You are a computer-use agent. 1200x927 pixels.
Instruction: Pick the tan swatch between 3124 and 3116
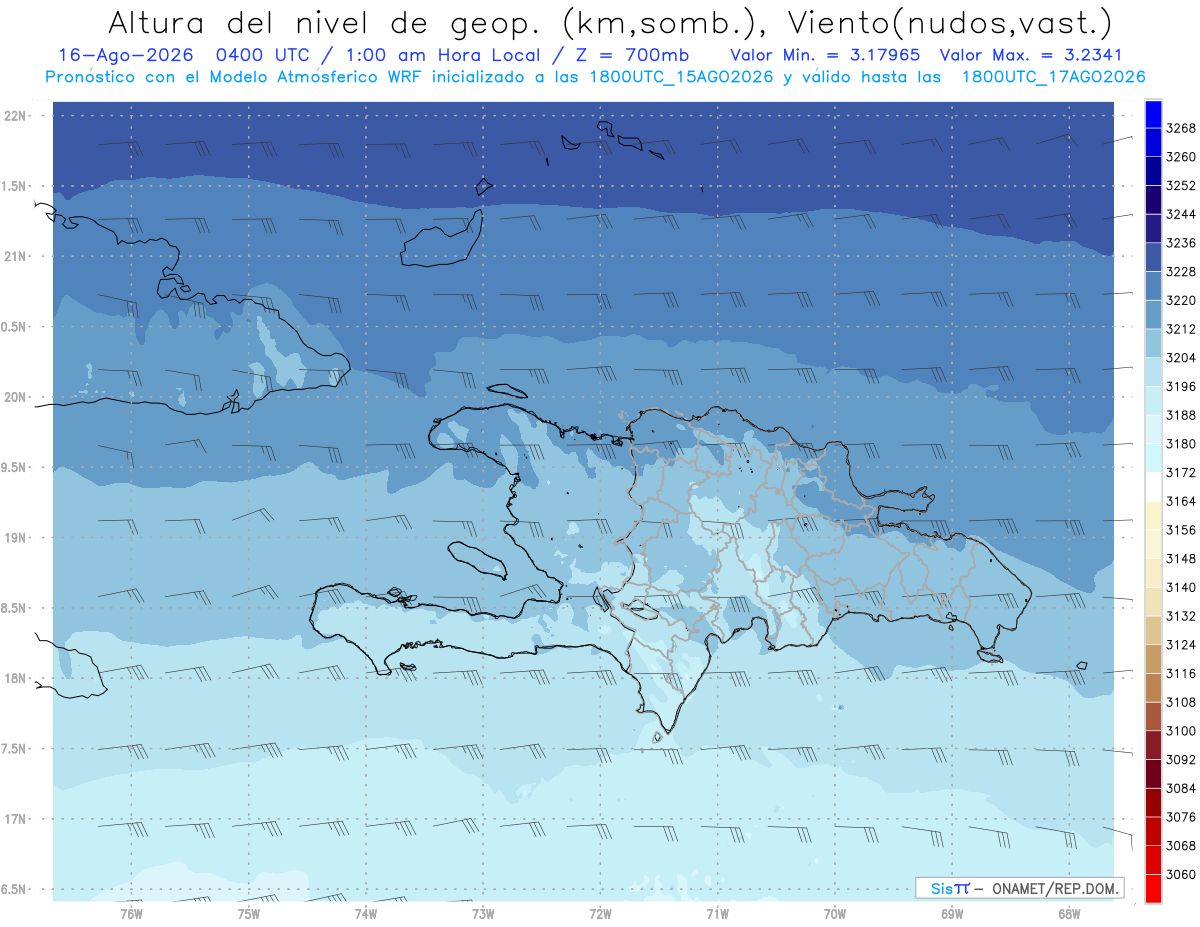click(1153, 659)
